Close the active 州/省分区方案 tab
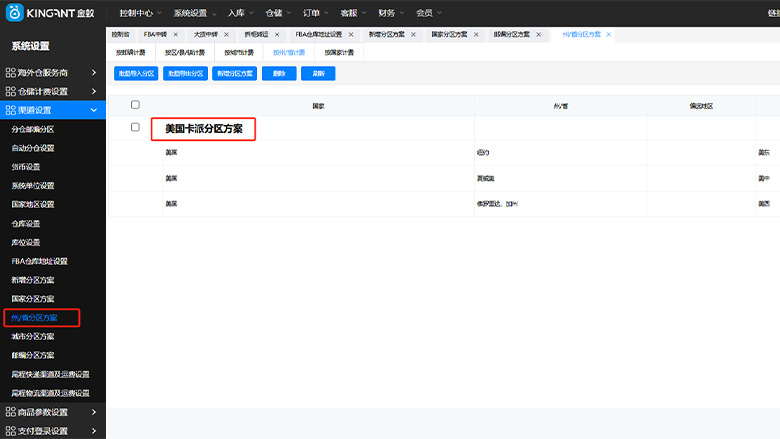 pyautogui.click(x=609, y=34)
